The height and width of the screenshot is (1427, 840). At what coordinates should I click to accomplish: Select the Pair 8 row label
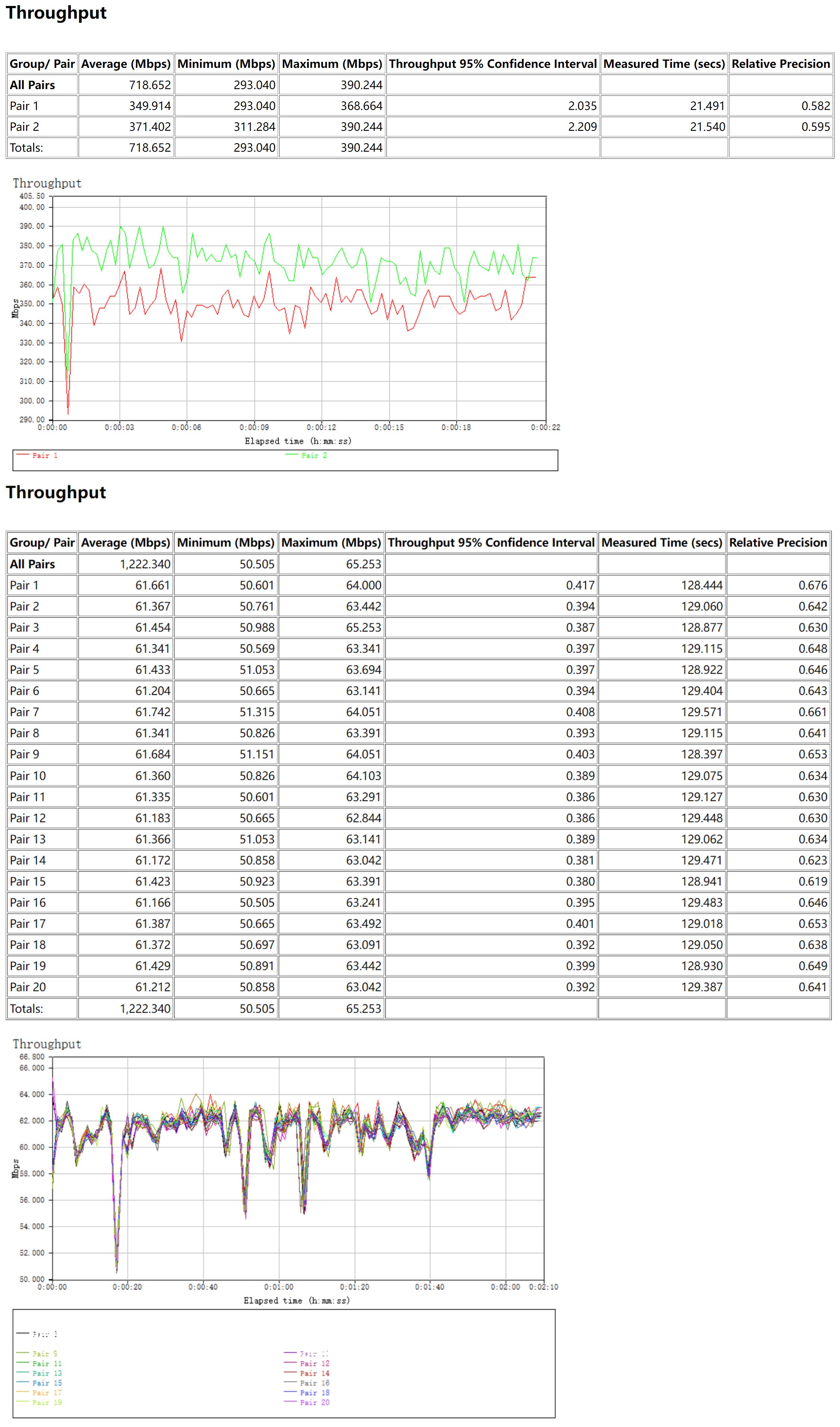point(24,733)
